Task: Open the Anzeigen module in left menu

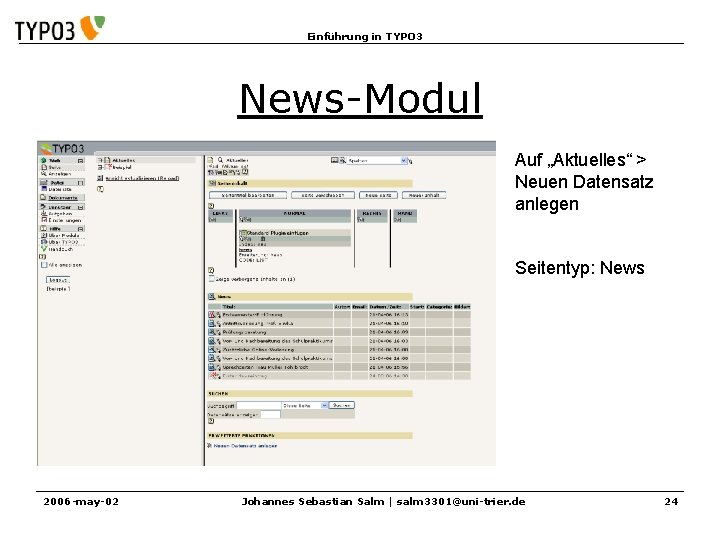Action: [x=60, y=174]
